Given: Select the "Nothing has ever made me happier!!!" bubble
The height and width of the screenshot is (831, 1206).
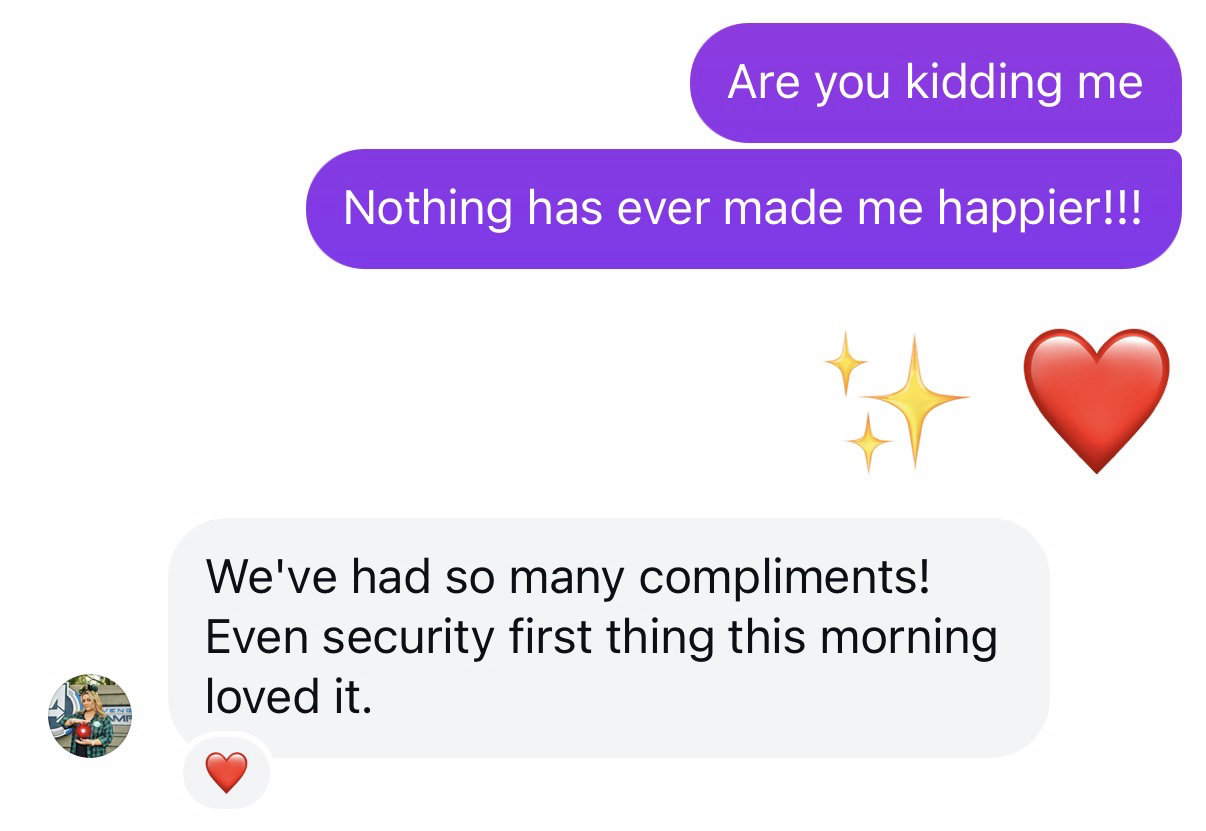Looking at the screenshot, I should (x=742, y=208).
